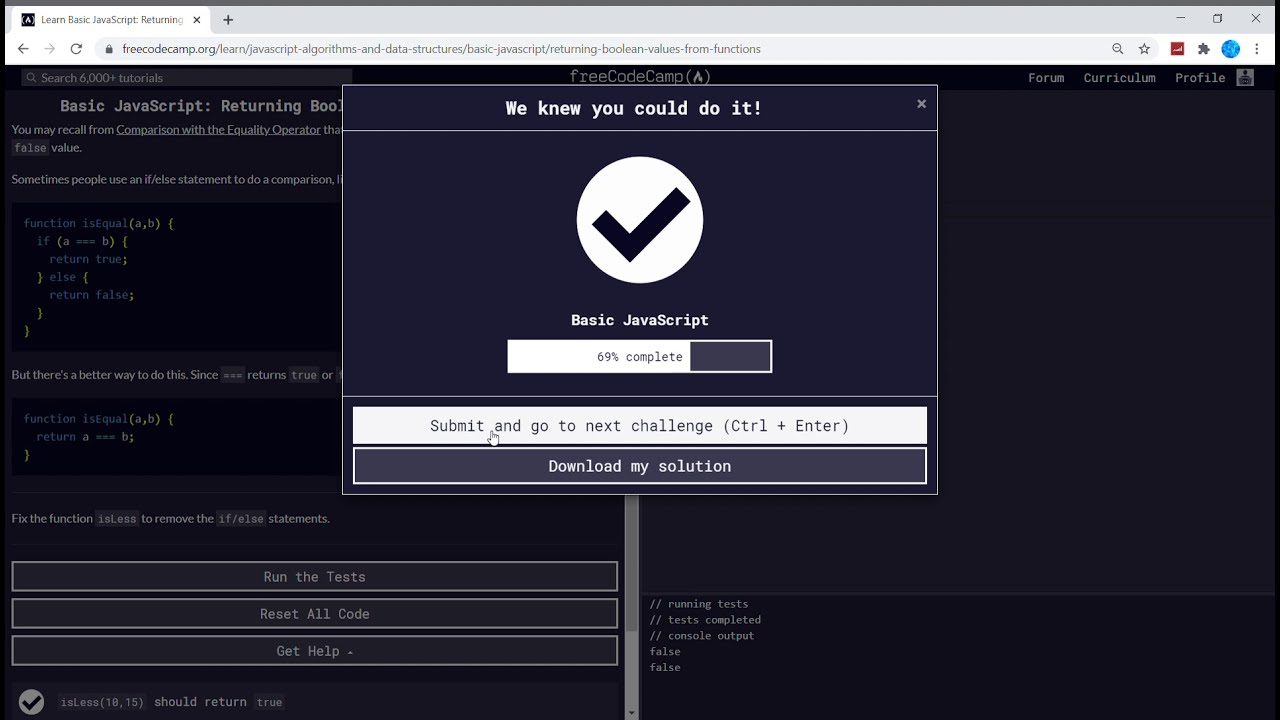Minimize the browser window

point(1180,18)
